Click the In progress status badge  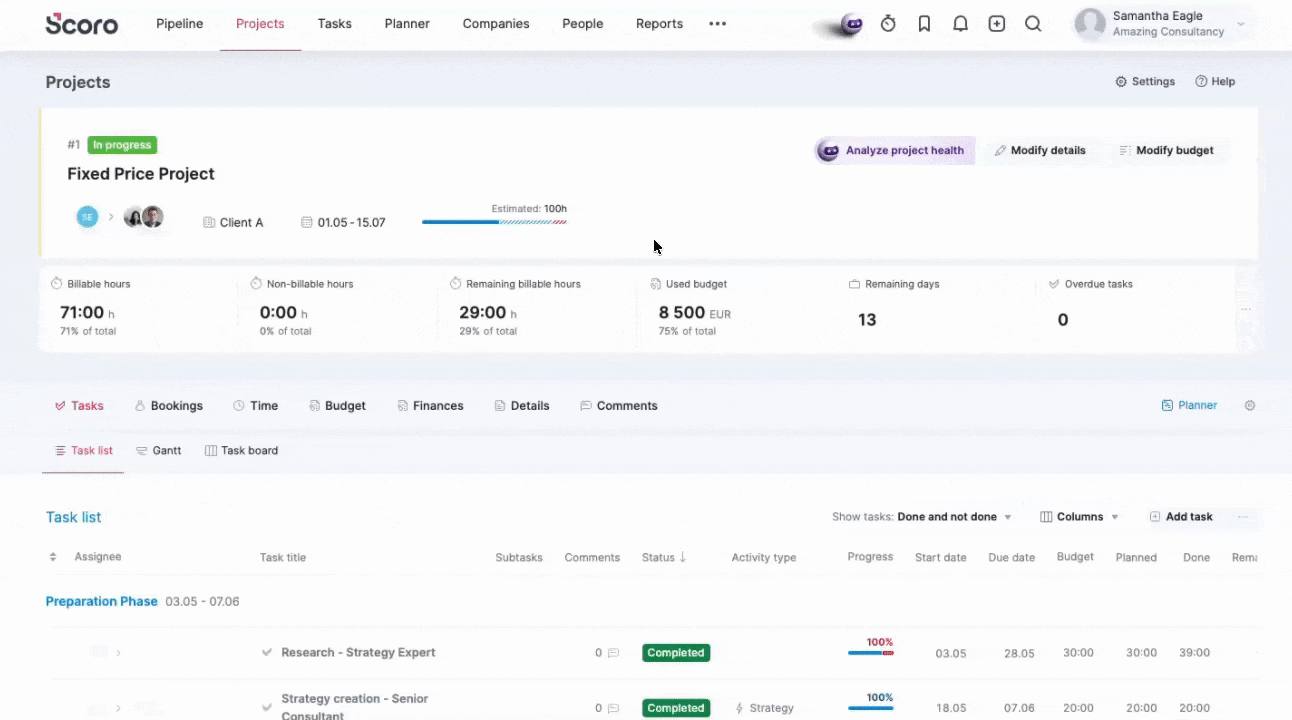(x=122, y=145)
